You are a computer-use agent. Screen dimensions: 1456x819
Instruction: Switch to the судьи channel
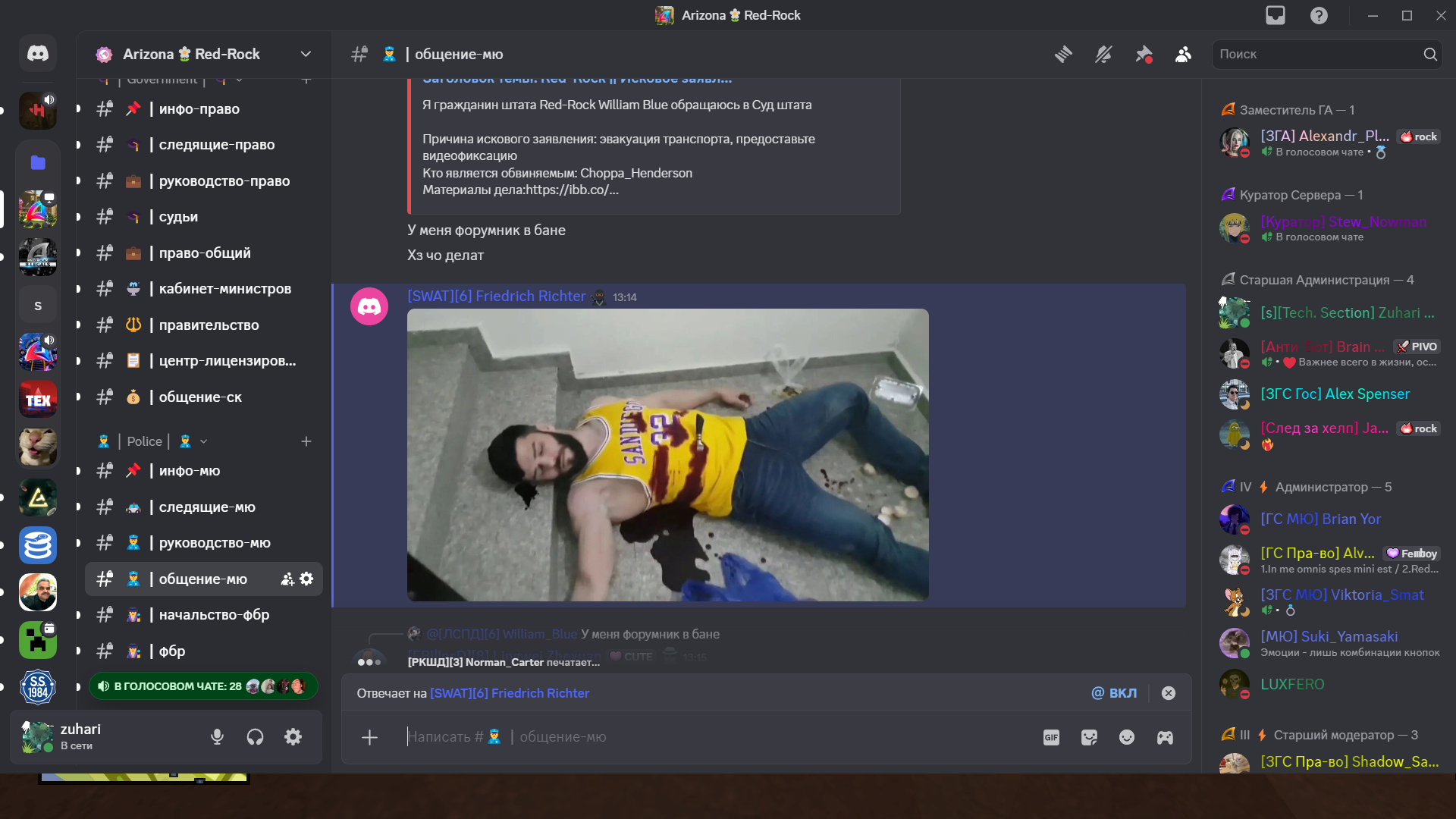(177, 217)
